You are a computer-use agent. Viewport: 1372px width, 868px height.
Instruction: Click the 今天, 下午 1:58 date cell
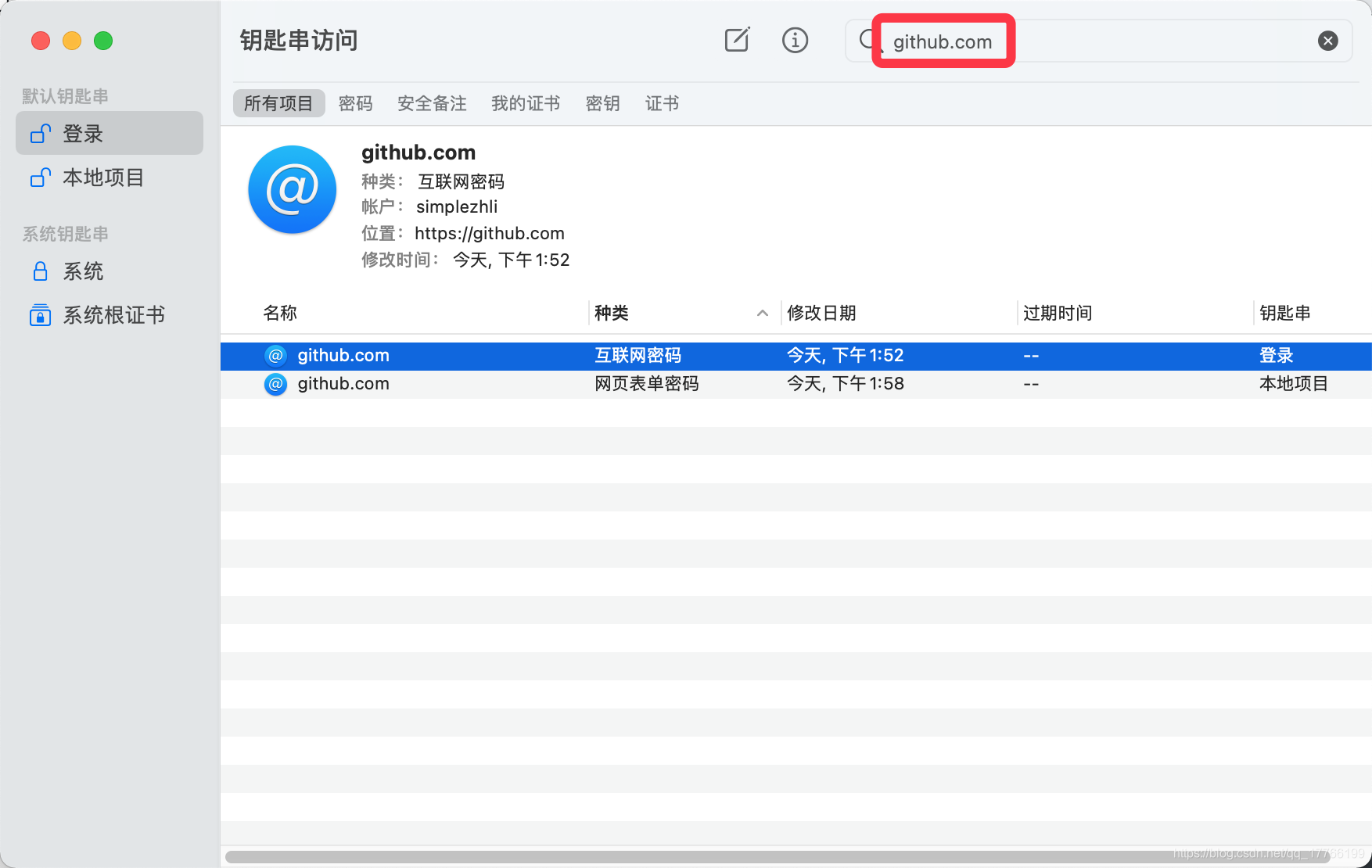845,384
